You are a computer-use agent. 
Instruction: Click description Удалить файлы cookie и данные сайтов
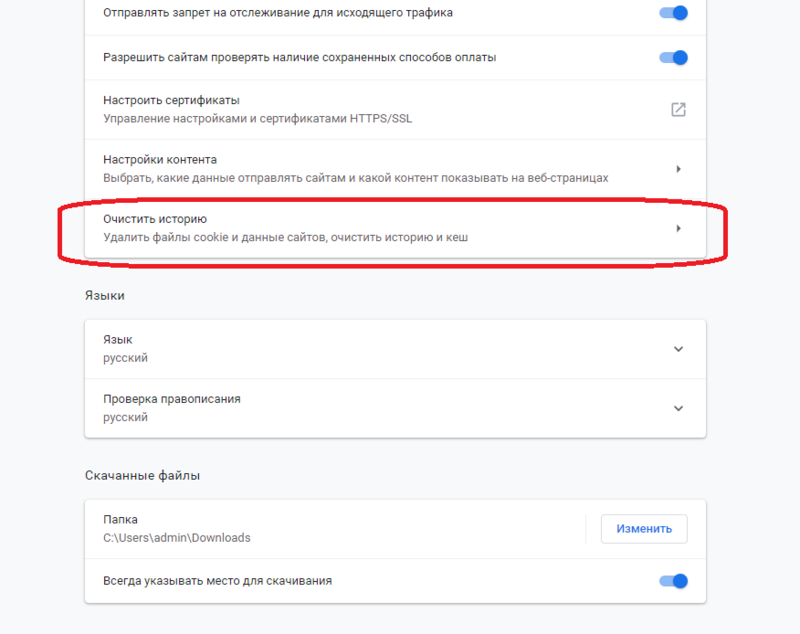[286, 237]
